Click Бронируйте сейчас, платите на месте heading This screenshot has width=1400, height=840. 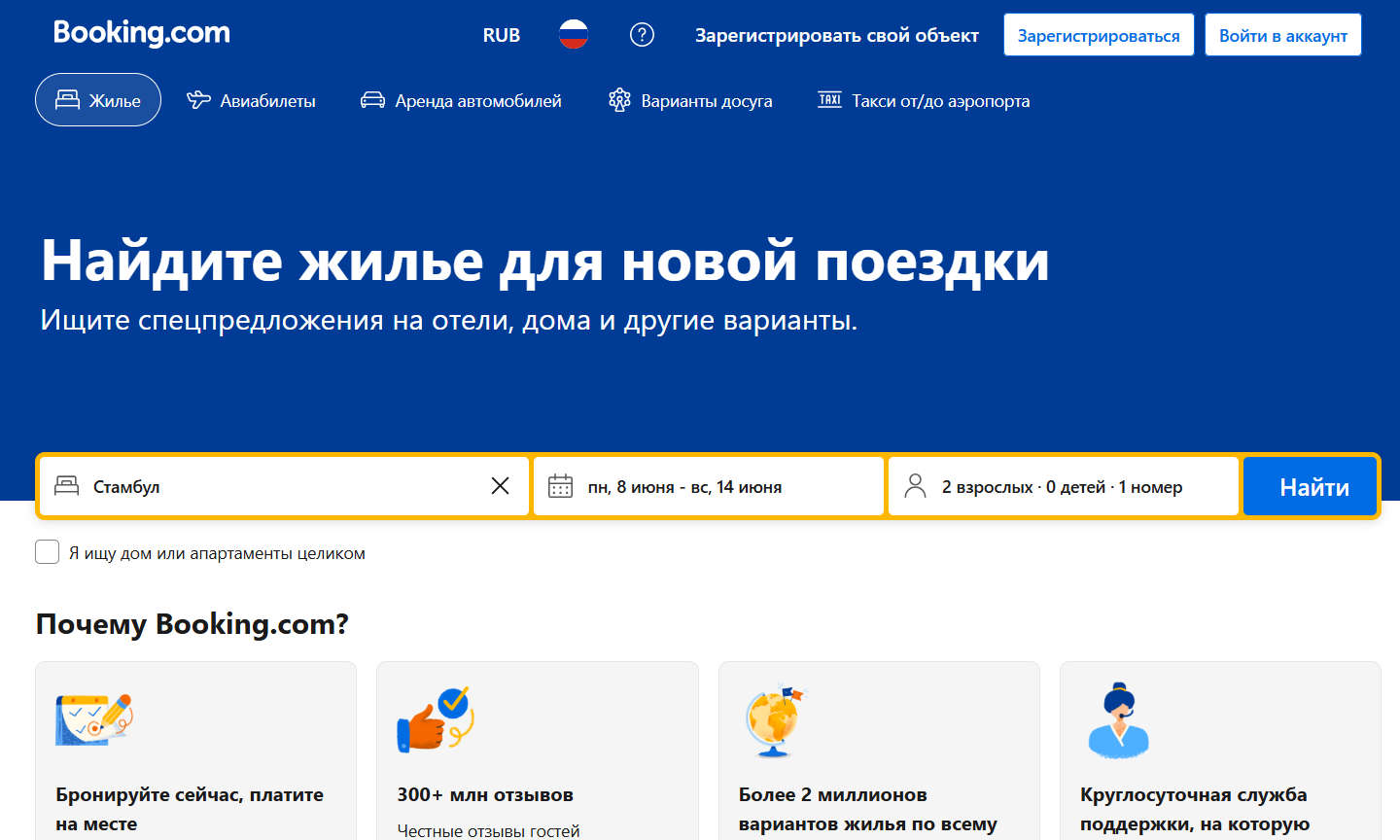point(190,809)
